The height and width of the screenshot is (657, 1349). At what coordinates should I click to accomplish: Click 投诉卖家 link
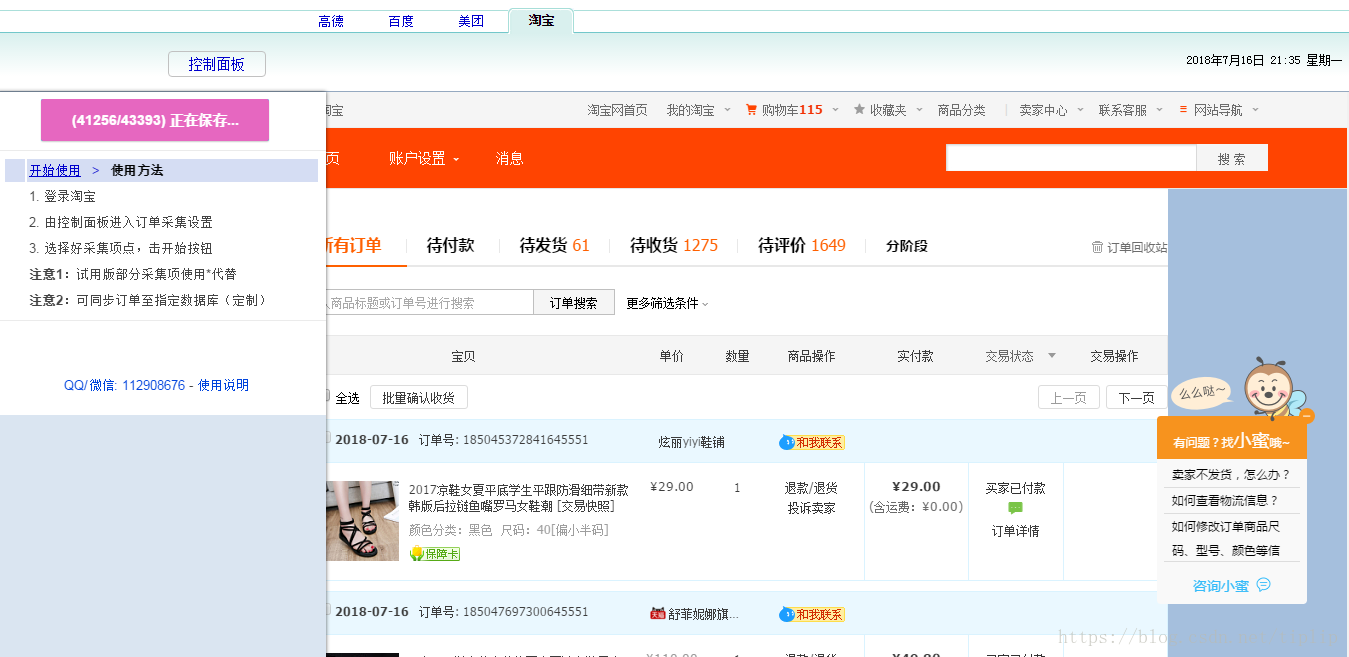tap(811, 508)
